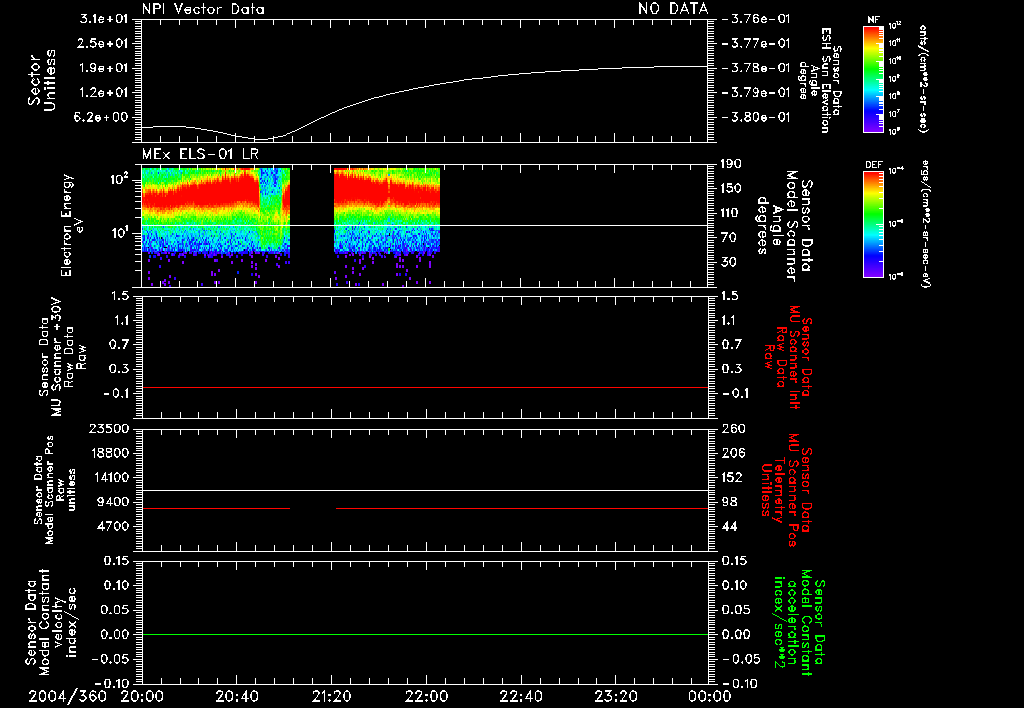Select the '20:40' time tick label
1024x708 pixels.
pos(236,696)
